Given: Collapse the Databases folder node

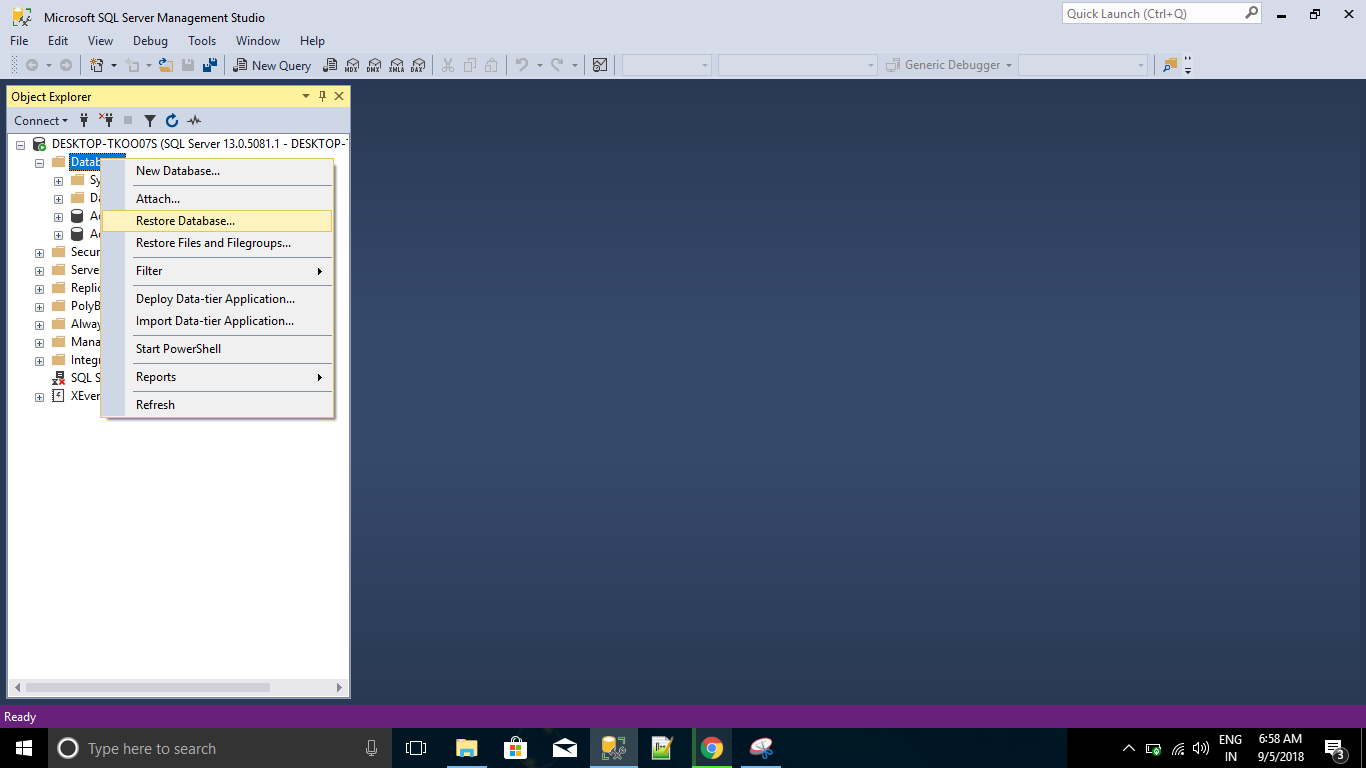Looking at the screenshot, I should point(39,163).
